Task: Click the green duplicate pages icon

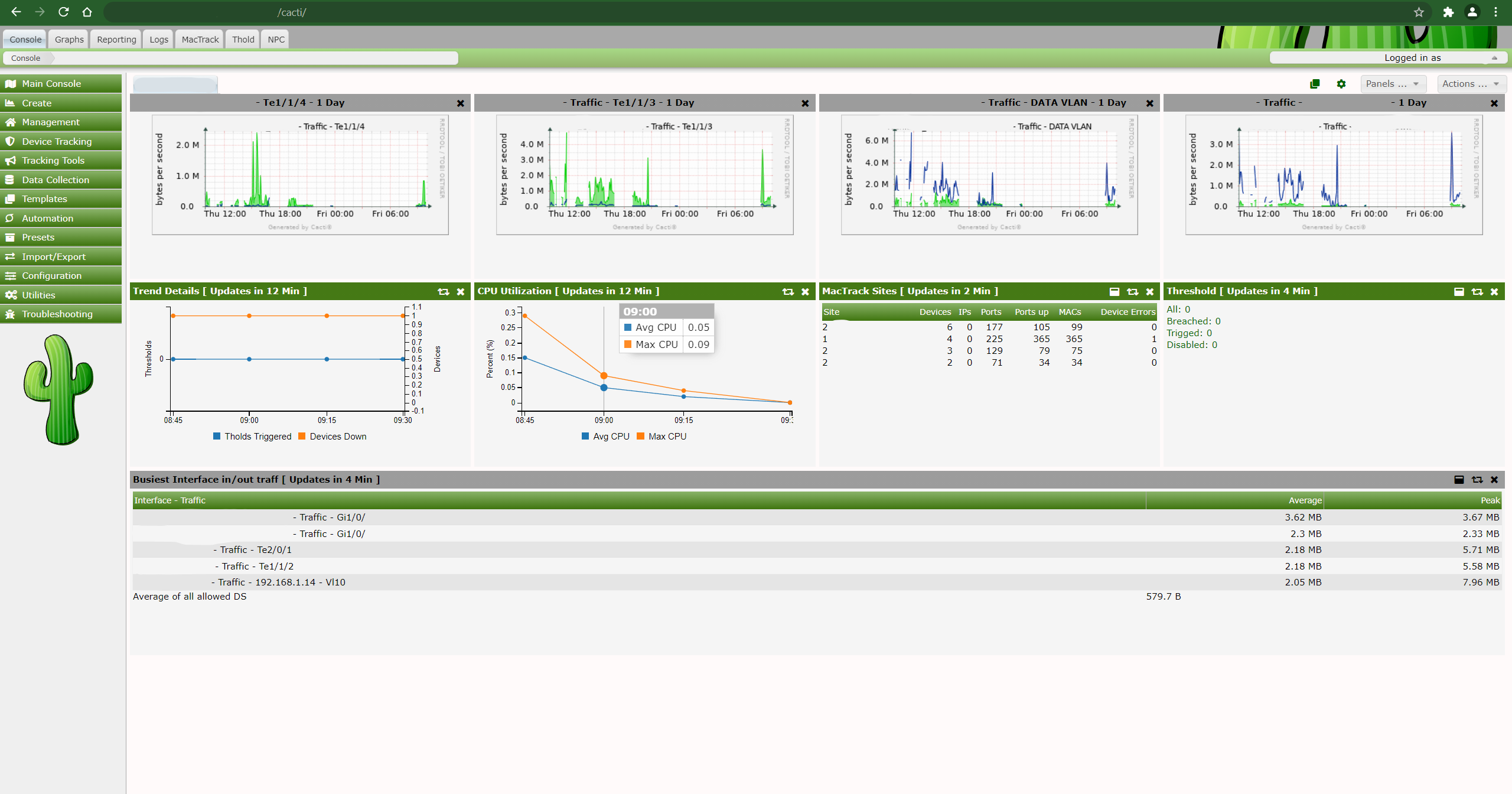Action: [1315, 84]
